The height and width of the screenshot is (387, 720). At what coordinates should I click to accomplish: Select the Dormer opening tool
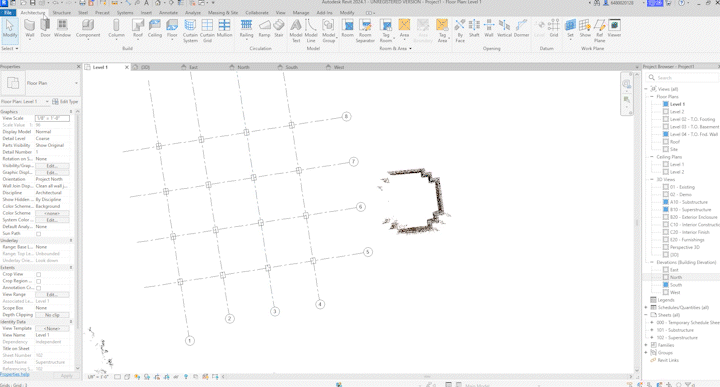(521, 28)
